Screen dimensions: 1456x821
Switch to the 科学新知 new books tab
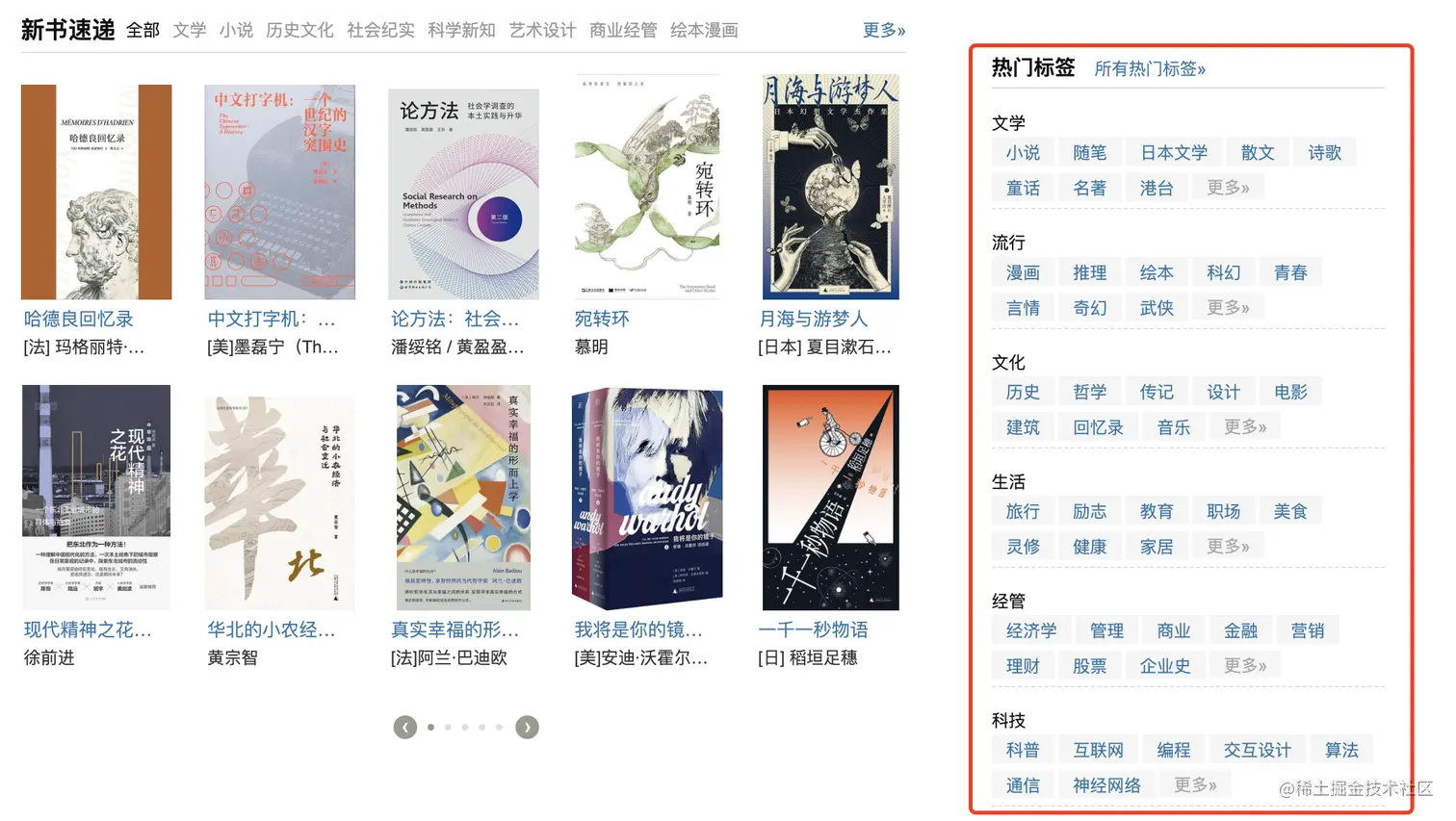tap(461, 30)
